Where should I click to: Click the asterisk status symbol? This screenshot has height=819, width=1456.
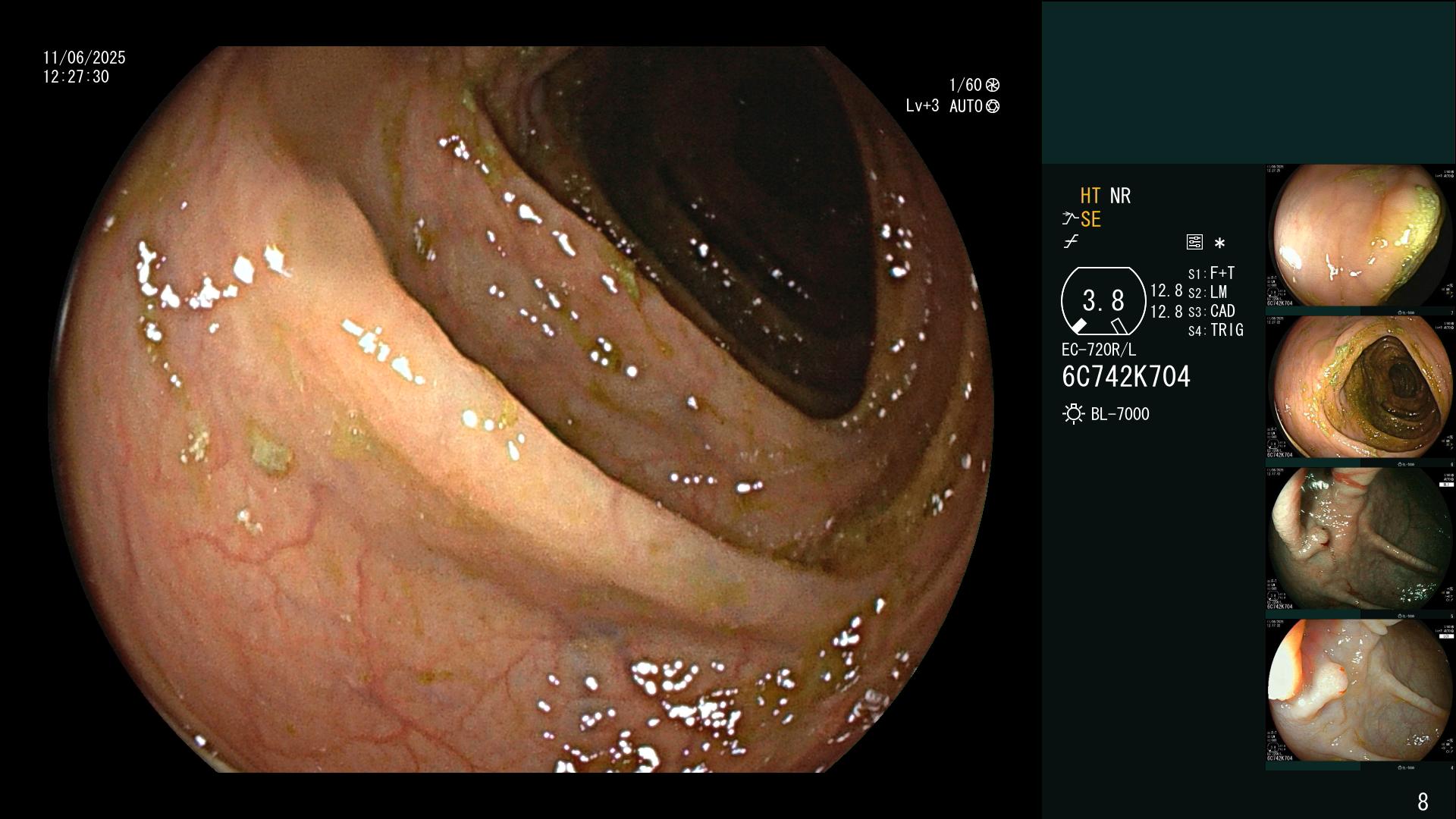tap(1219, 243)
